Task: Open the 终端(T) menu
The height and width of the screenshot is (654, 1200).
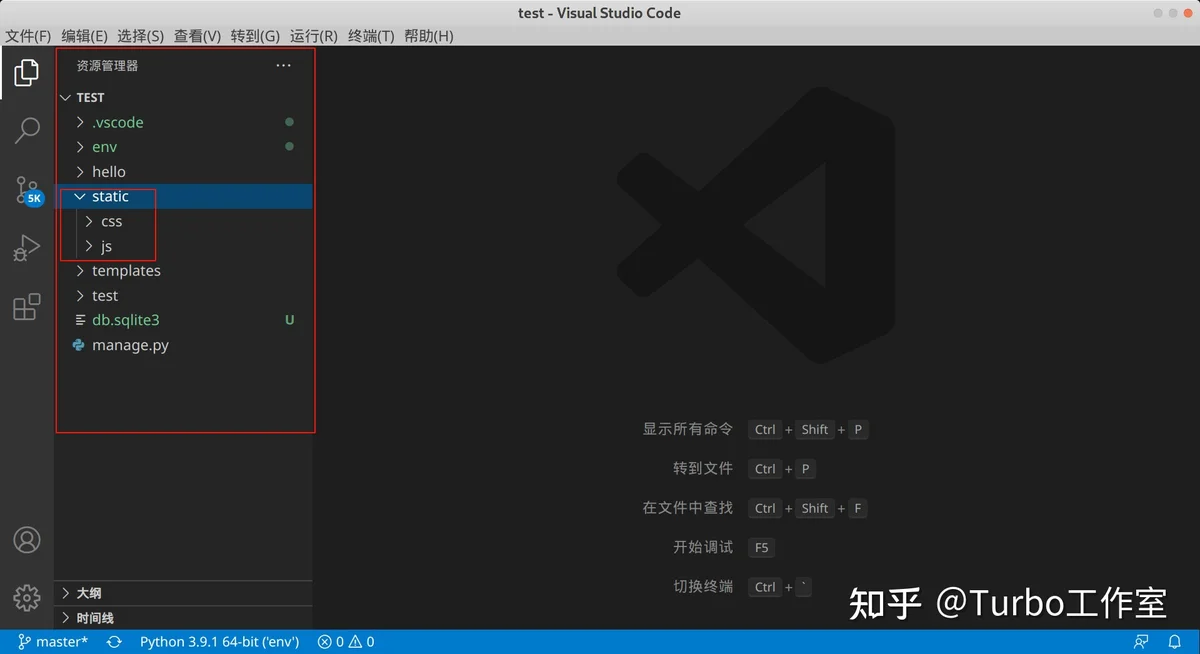Action: (371, 36)
